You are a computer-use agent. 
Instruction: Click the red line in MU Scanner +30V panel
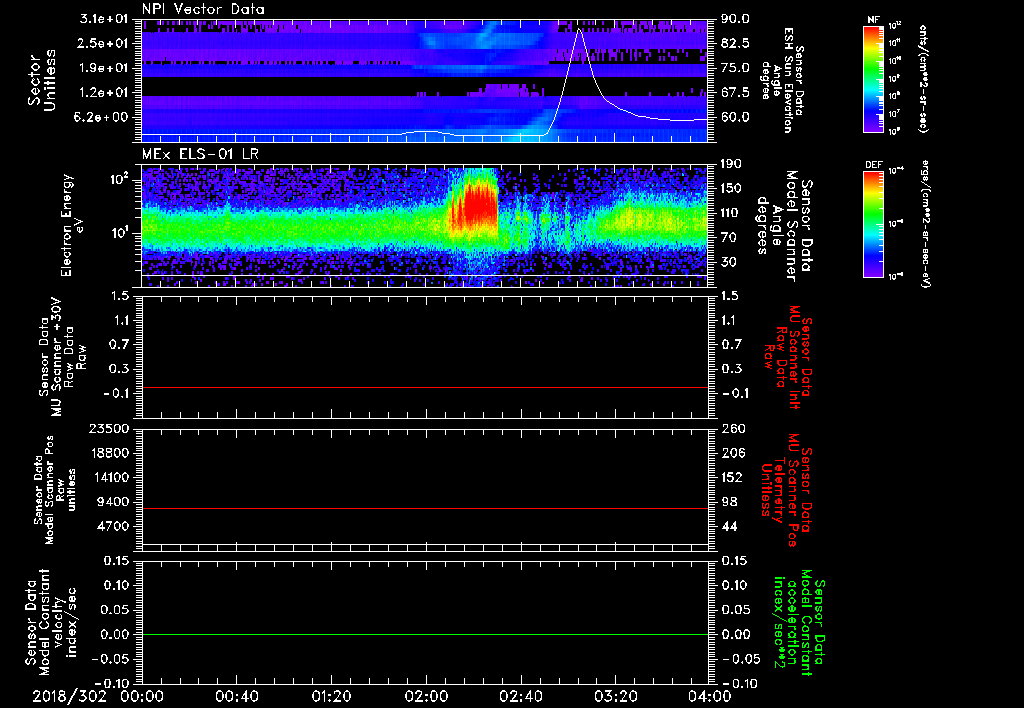[424, 388]
